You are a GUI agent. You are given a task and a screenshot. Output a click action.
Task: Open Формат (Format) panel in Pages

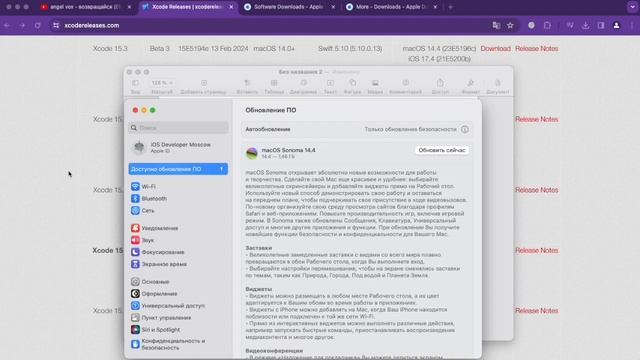click(x=471, y=87)
